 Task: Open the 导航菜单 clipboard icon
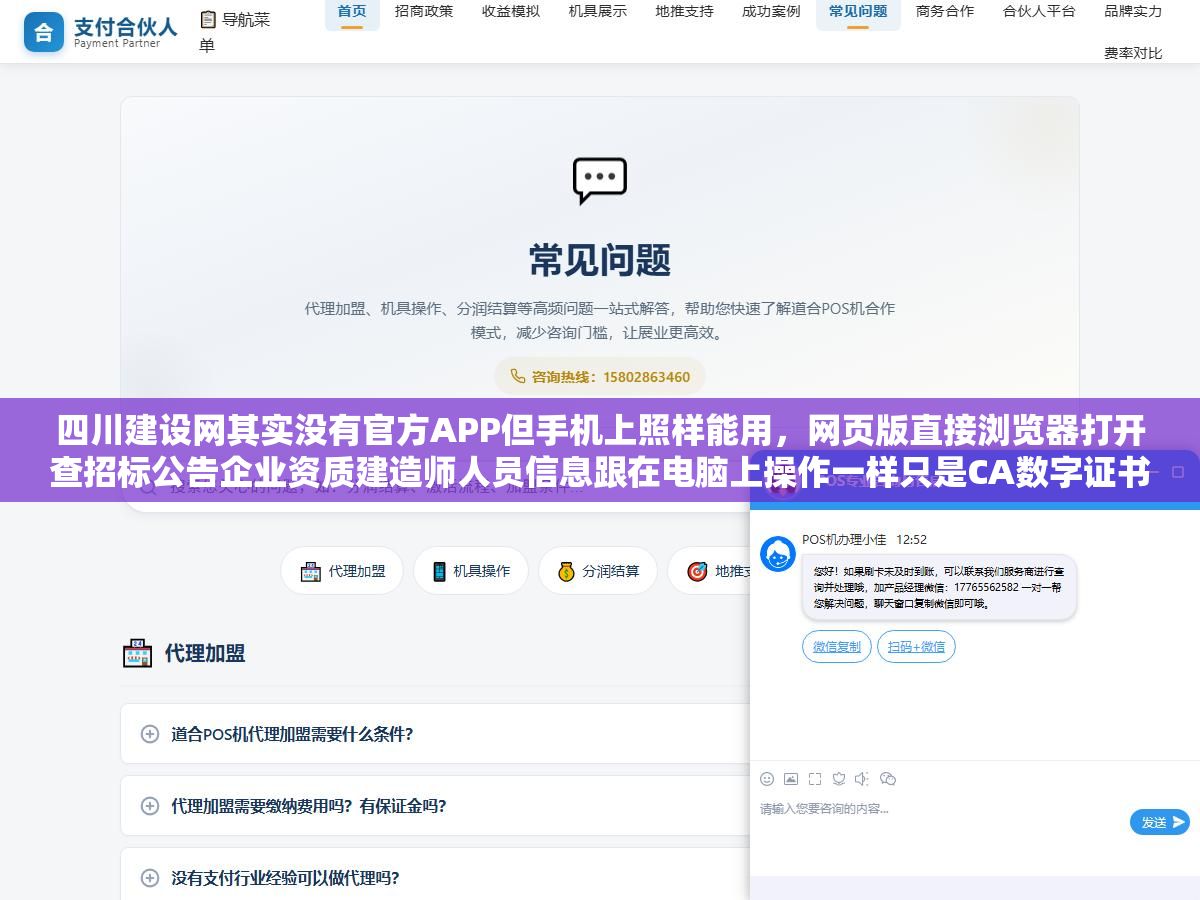tap(208, 19)
